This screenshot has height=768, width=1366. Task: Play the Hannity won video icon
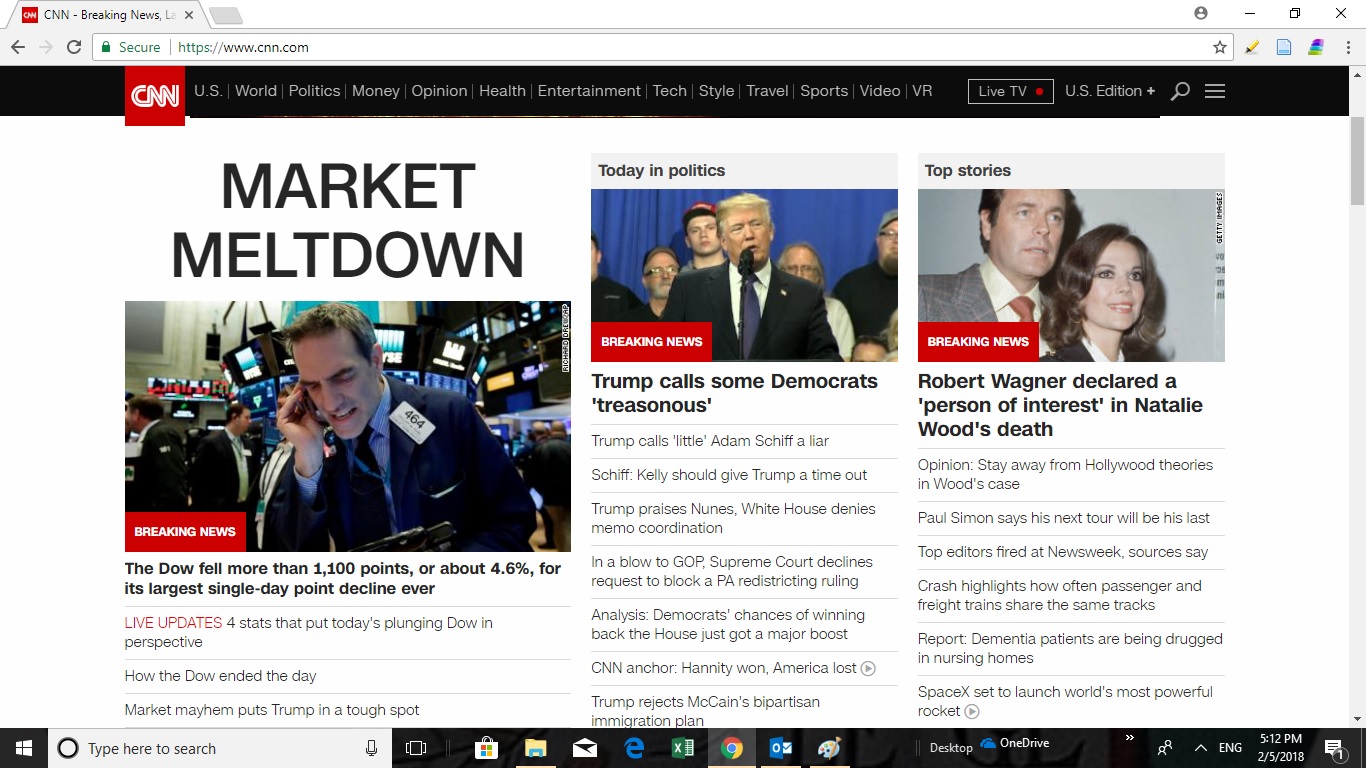pos(868,668)
